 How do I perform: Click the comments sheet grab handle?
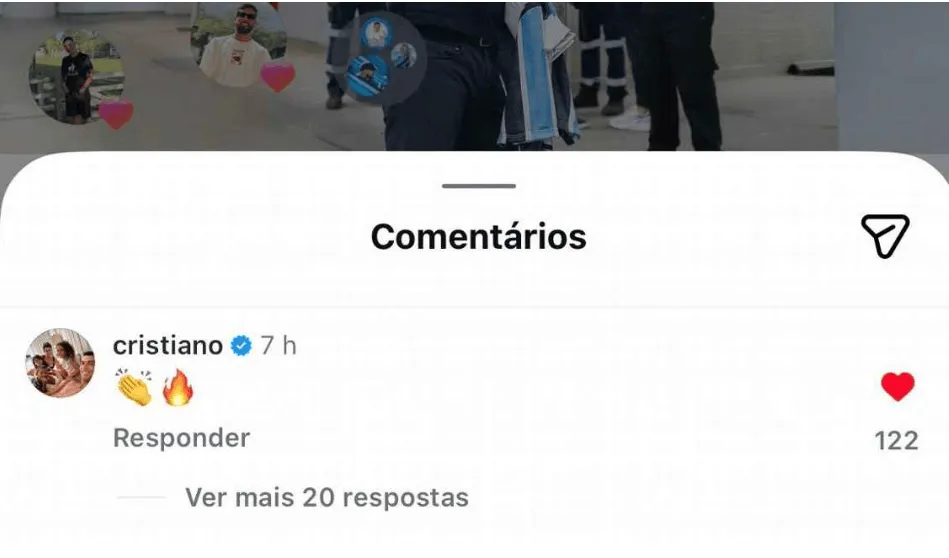479,186
